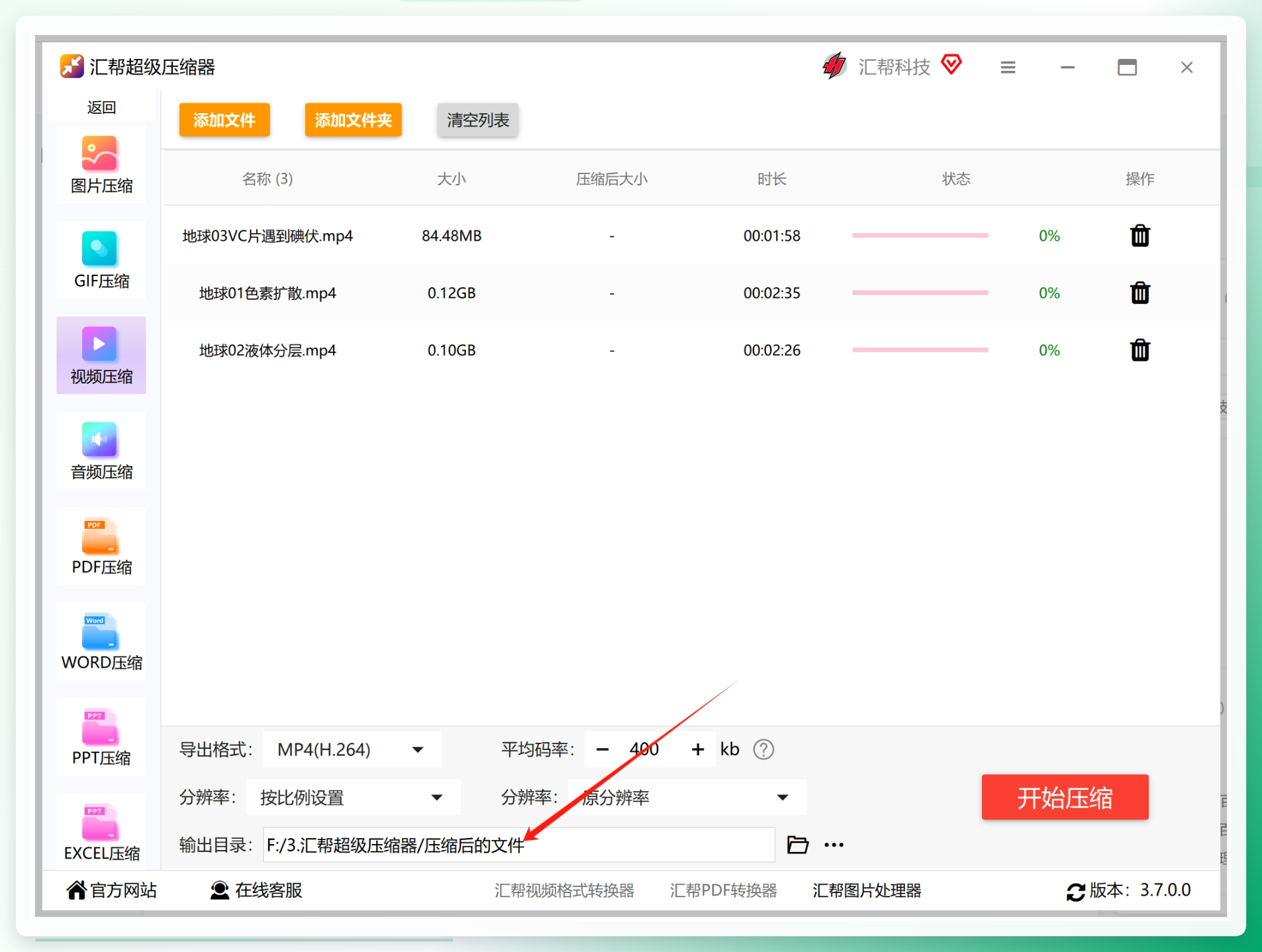Screen dimensions: 1262x952
Task: Select file name 地球03VC片遇到碘伏.mp4
Action: tap(267, 236)
